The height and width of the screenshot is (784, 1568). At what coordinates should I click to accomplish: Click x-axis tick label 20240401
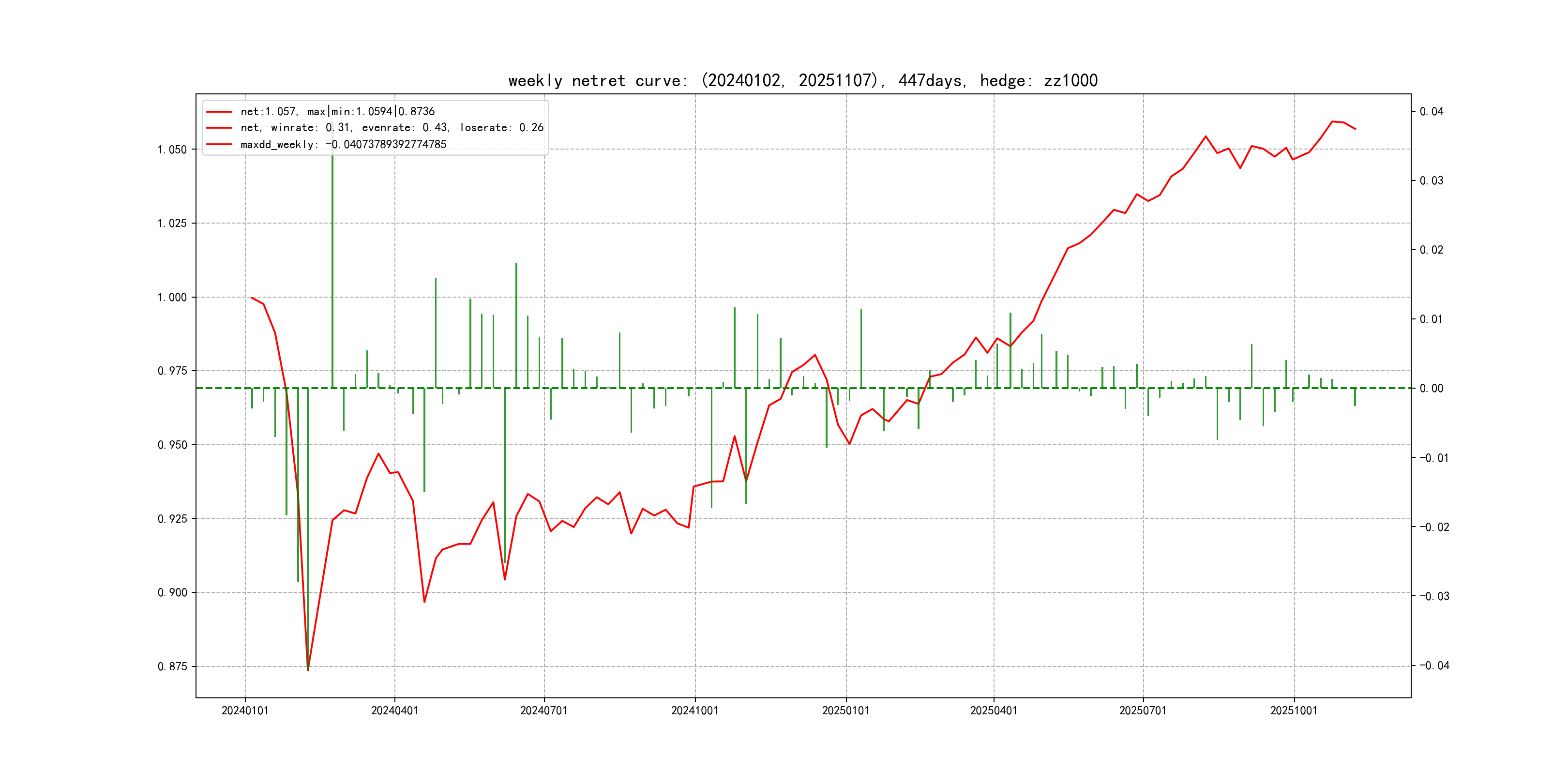[394, 710]
